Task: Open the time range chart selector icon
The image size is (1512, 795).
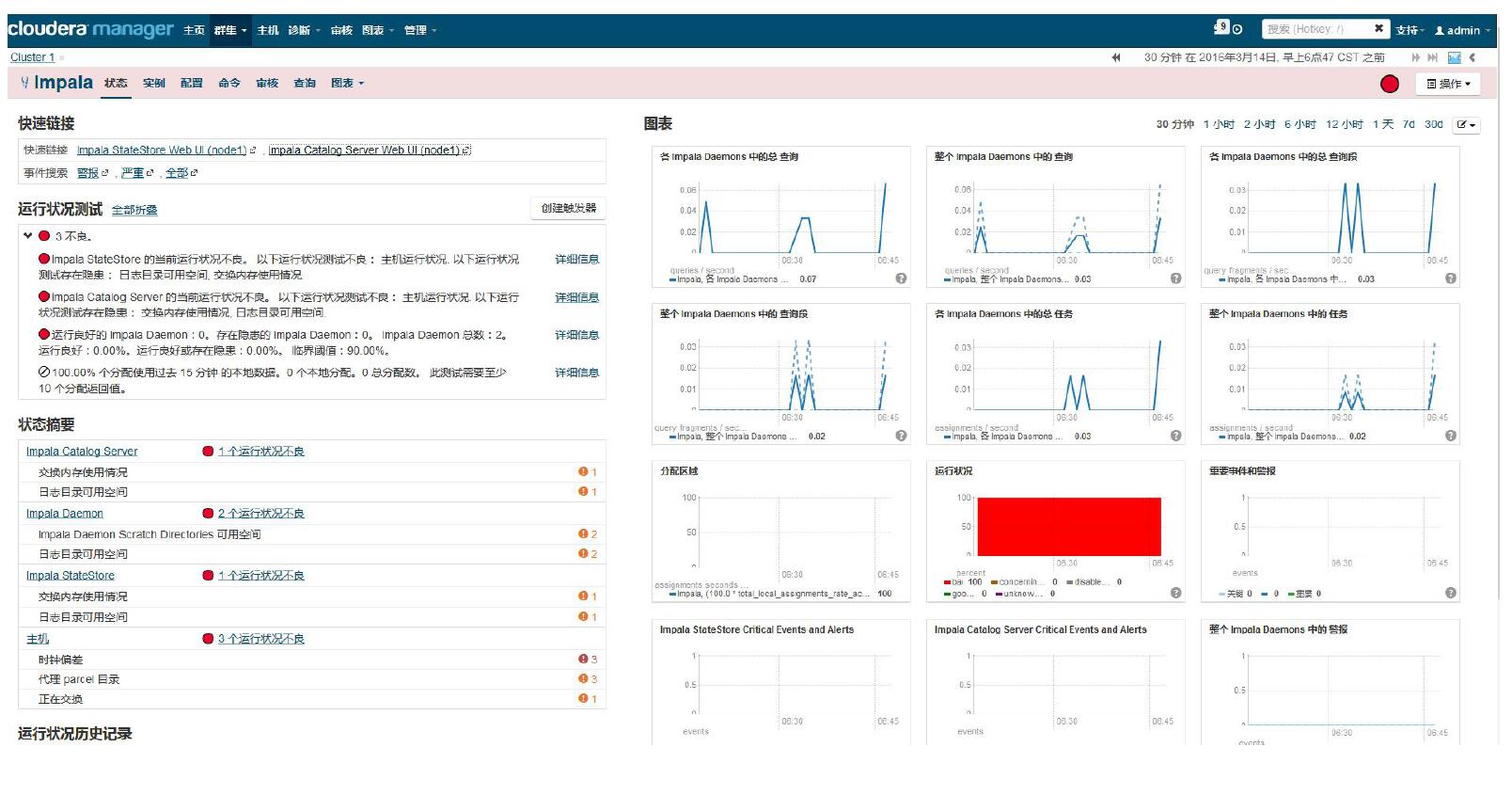Action: (x=1454, y=57)
